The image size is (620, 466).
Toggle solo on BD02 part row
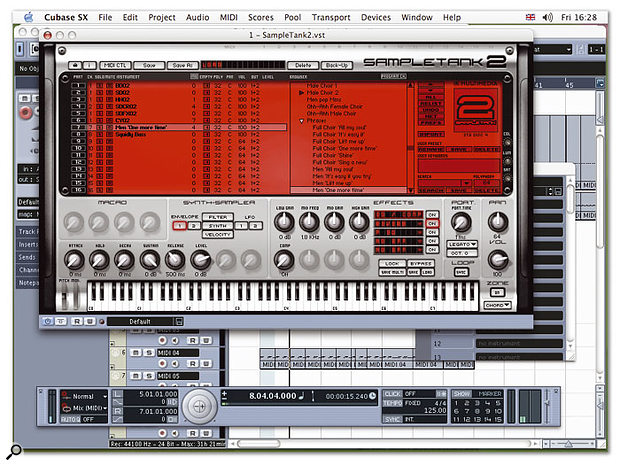coord(100,85)
